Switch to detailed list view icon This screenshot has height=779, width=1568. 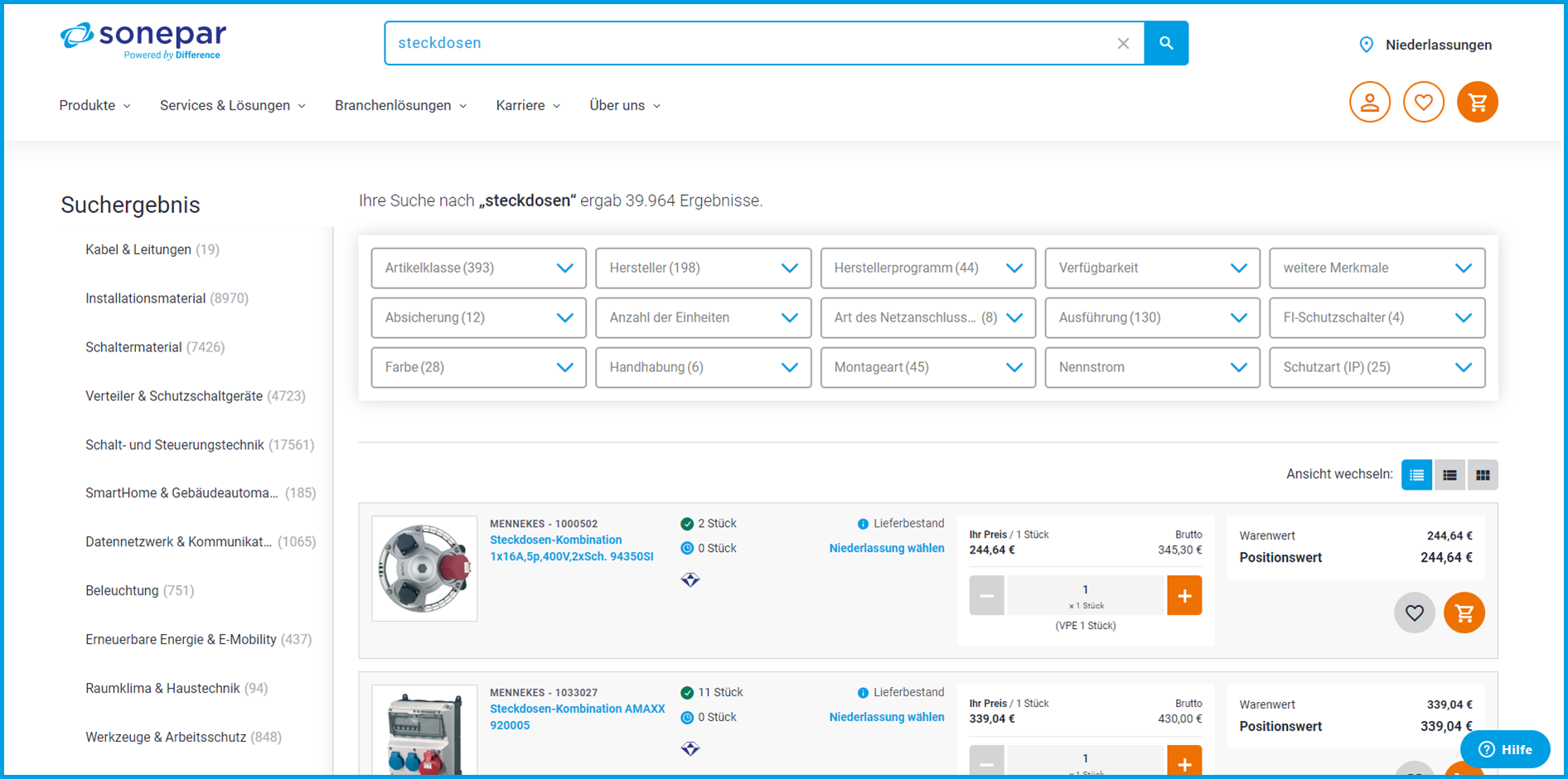point(1417,475)
